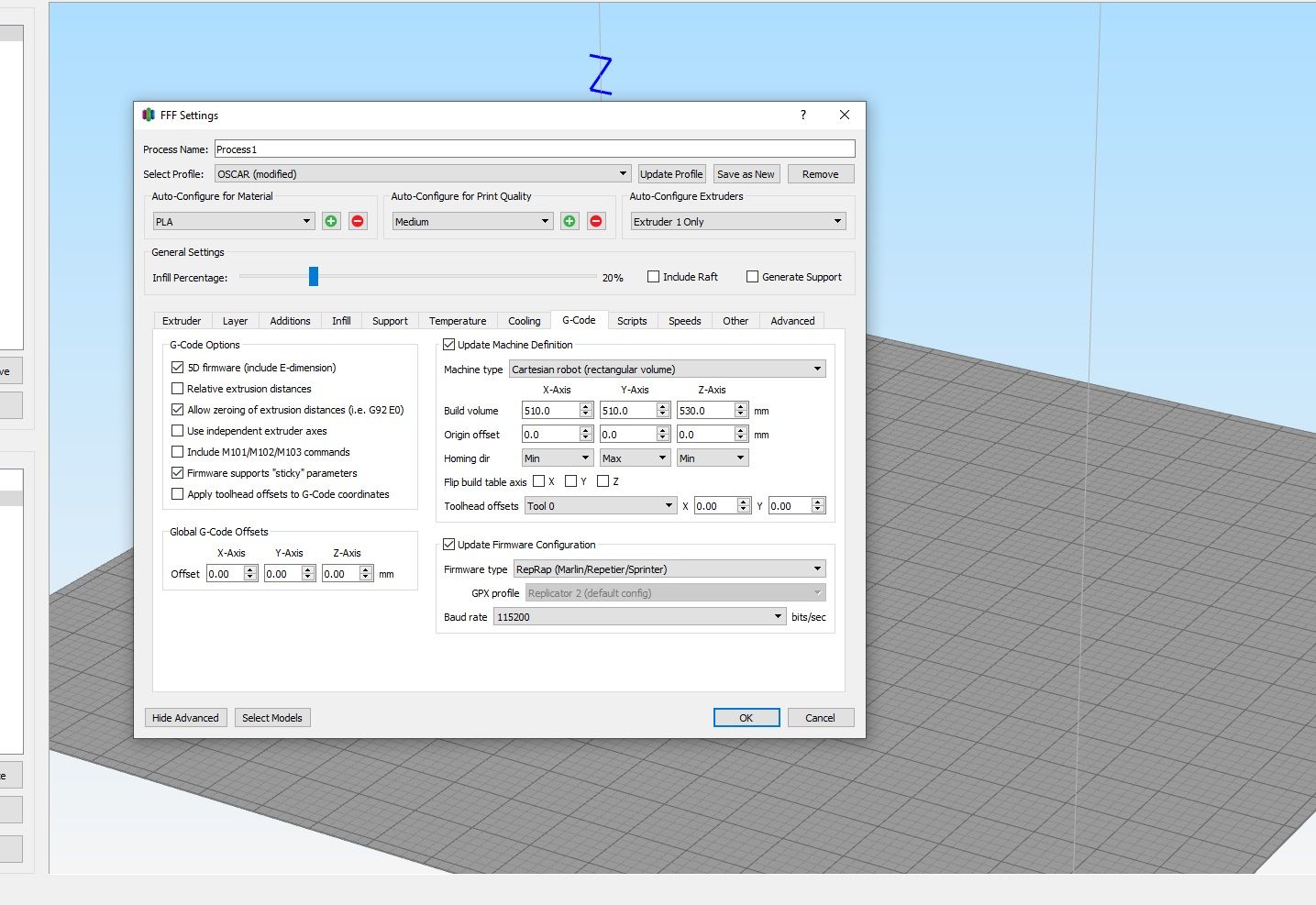Image resolution: width=1316 pixels, height=905 pixels.
Task: Click the Process Name input field
Action: tap(535, 149)
